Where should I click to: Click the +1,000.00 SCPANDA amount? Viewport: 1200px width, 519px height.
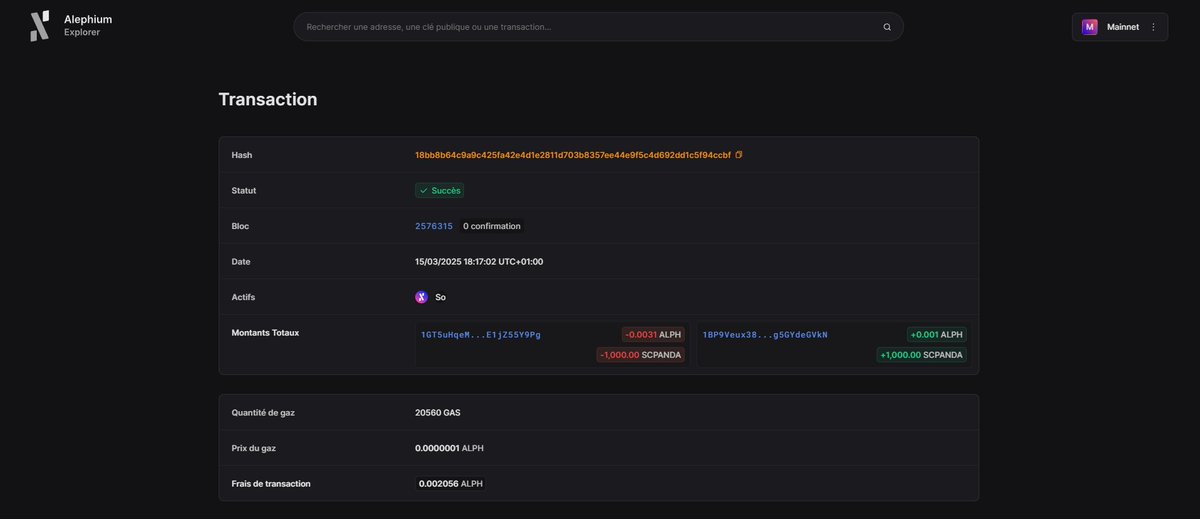click(x=922, y=355)
